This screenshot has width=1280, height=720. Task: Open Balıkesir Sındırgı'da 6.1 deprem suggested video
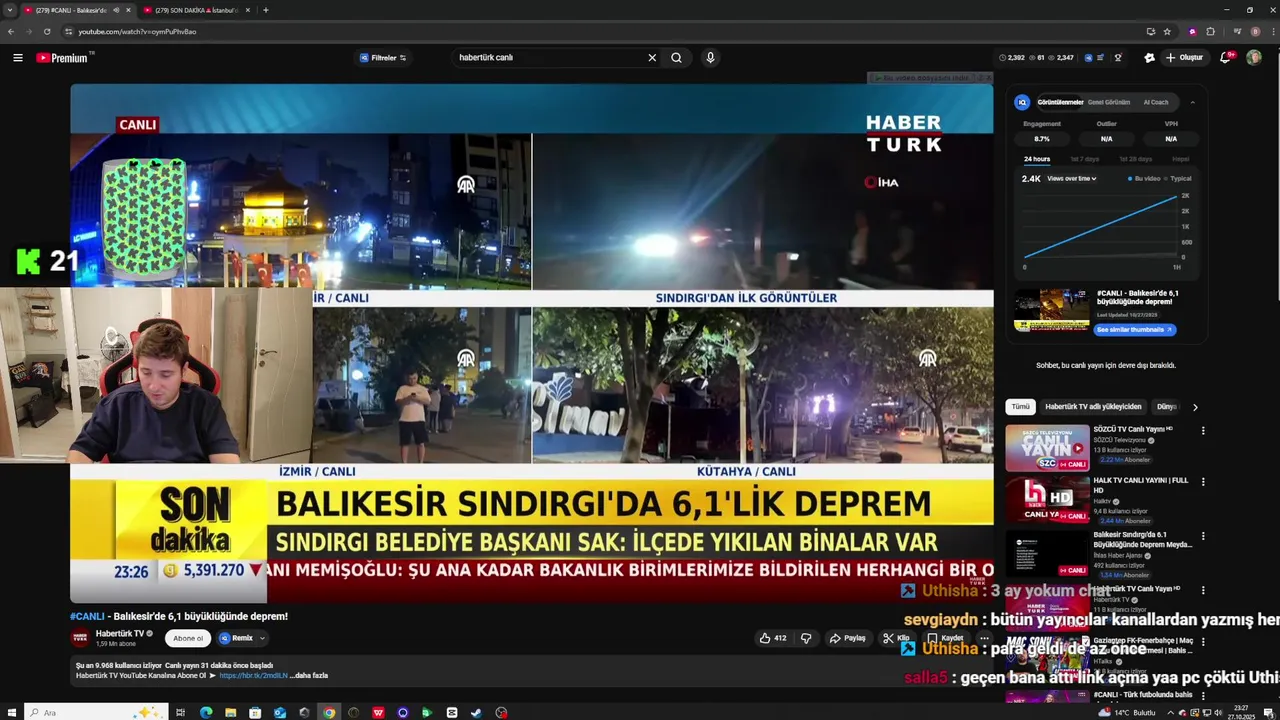pyautogui.click(x=1047, y=553)
